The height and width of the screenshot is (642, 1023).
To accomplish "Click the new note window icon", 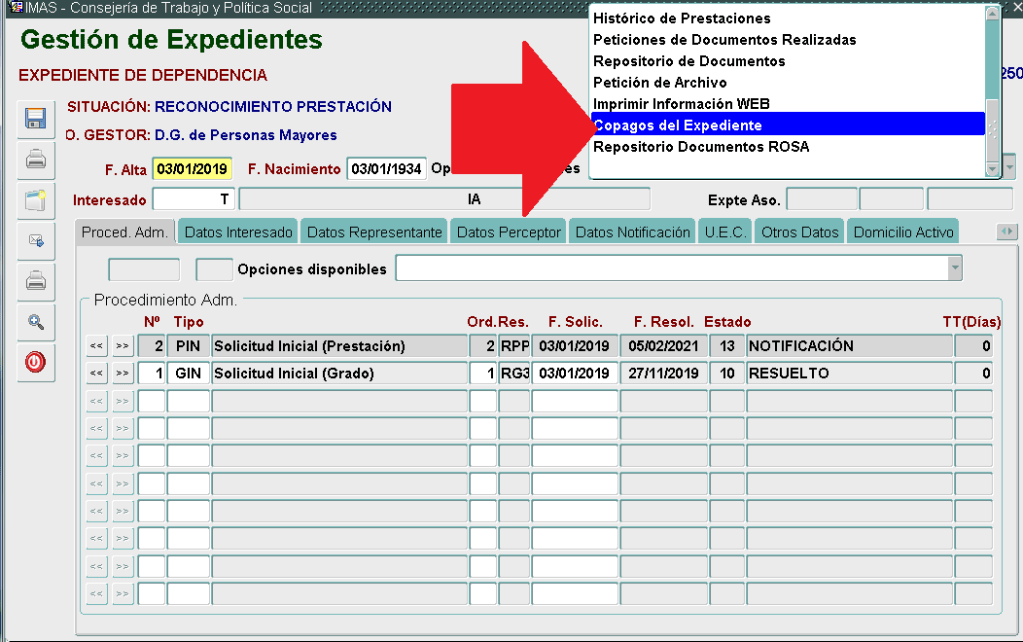I will click(x=36, y=200).
